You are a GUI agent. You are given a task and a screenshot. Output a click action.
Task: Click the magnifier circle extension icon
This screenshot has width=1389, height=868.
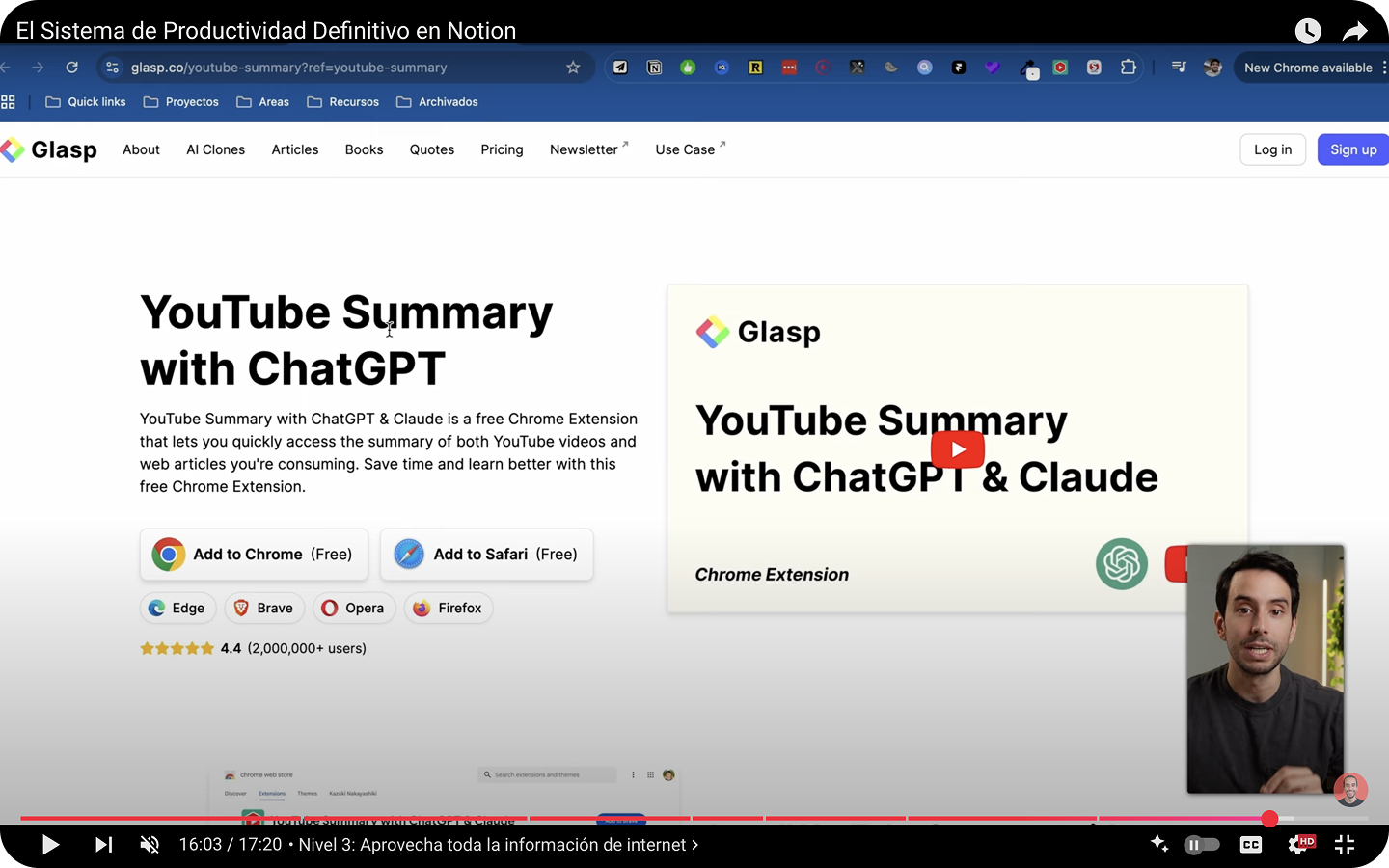[x=924, y=68]
